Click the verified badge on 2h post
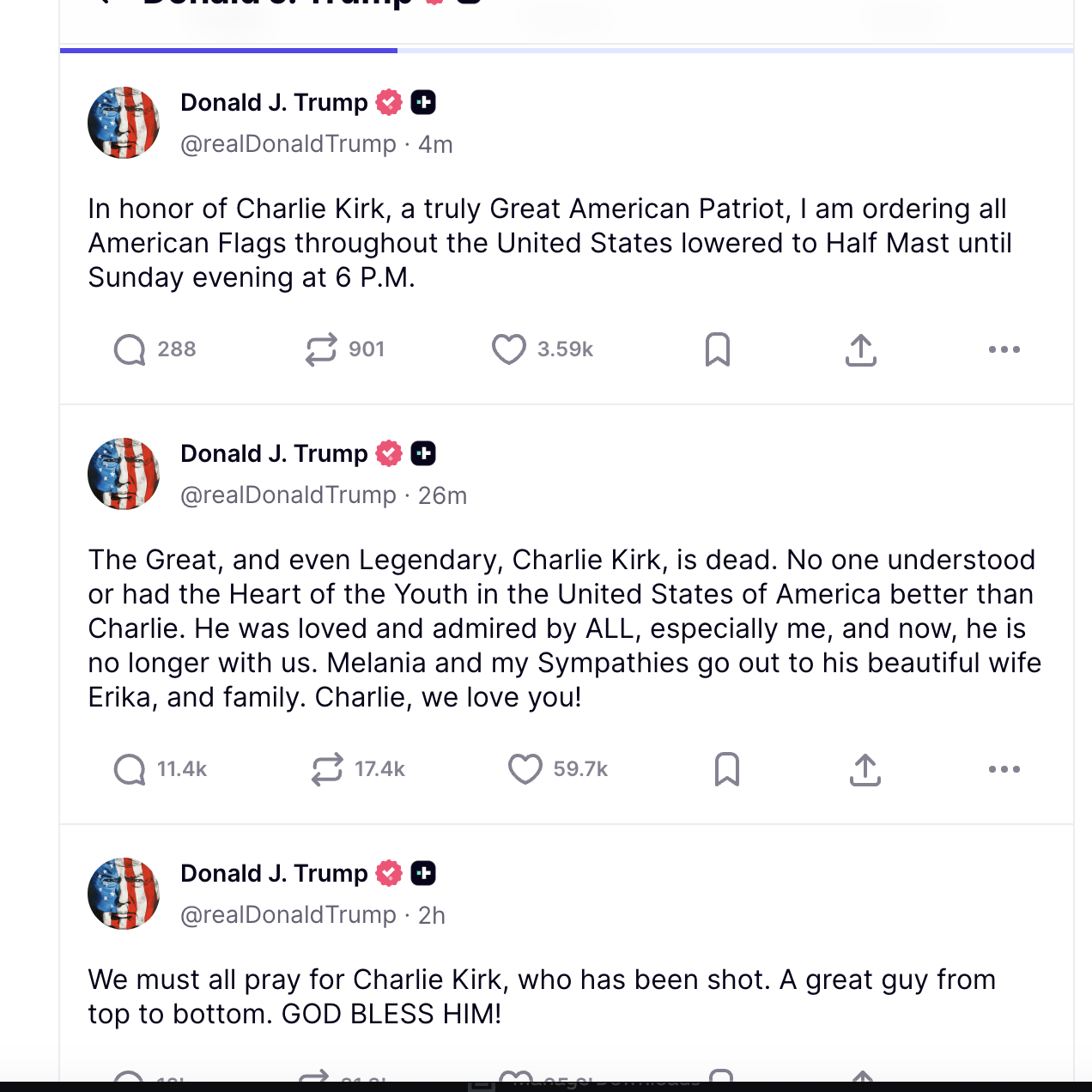Viewport: 1092px width, 1092px height. [x=390, y=873]
